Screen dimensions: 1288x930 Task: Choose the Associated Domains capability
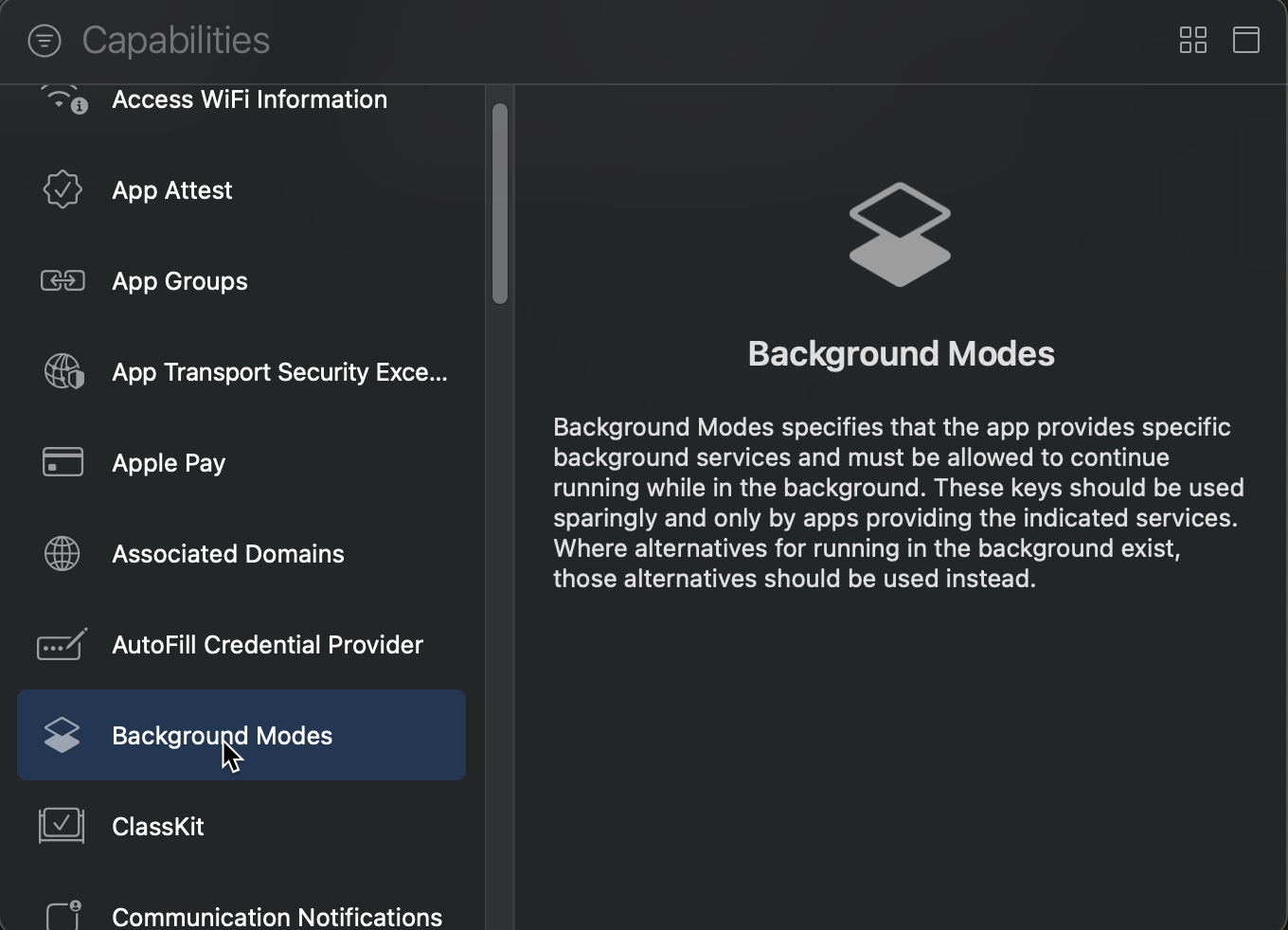(241, 554)
